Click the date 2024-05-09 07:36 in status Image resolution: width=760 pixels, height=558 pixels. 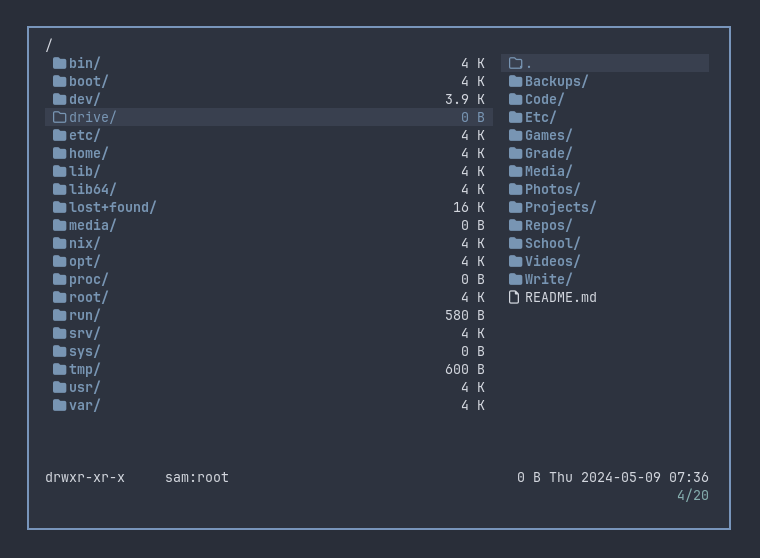click(x=645, y=478)
